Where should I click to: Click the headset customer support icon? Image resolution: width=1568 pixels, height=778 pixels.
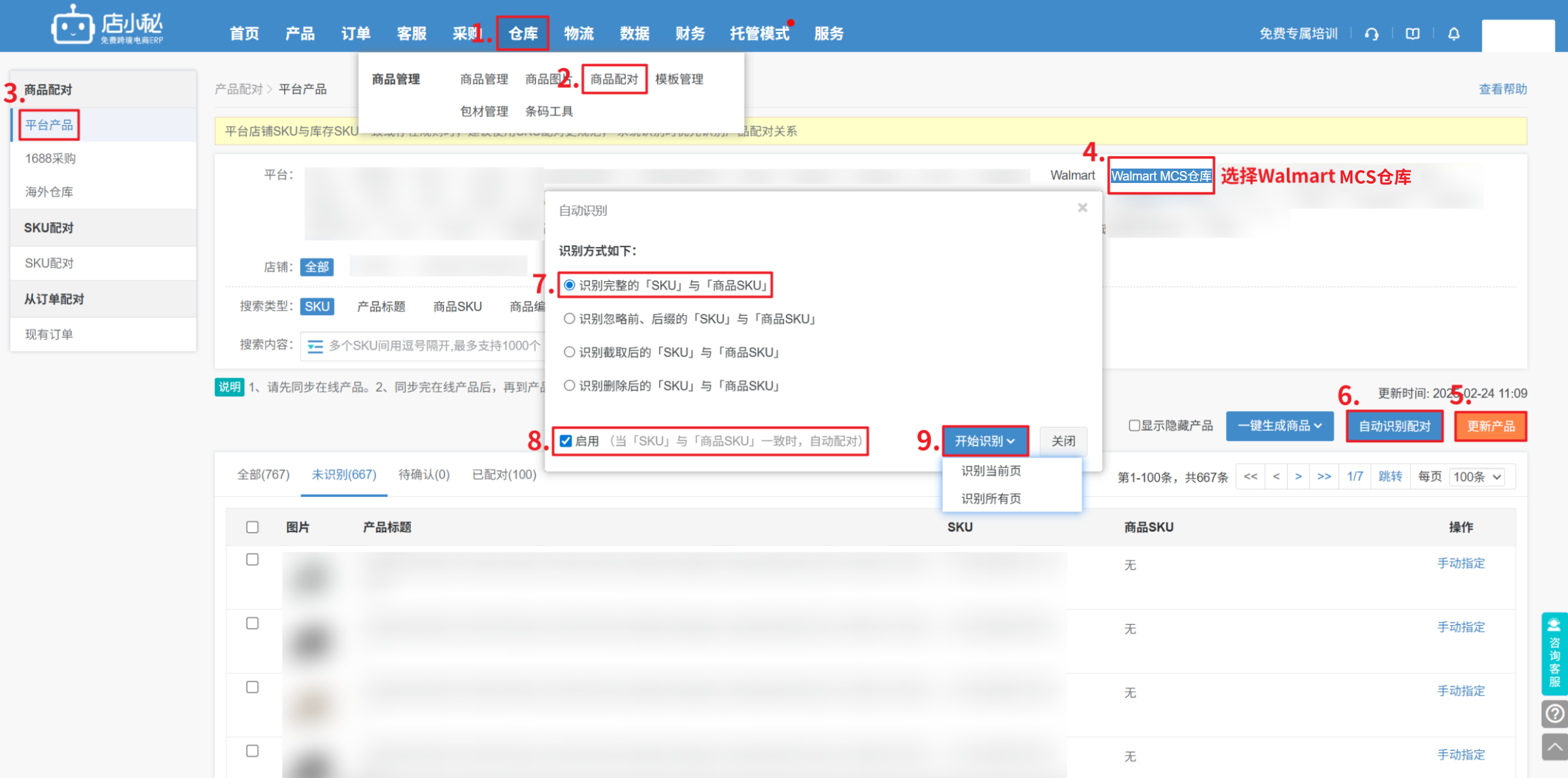tap(1371, 34)
